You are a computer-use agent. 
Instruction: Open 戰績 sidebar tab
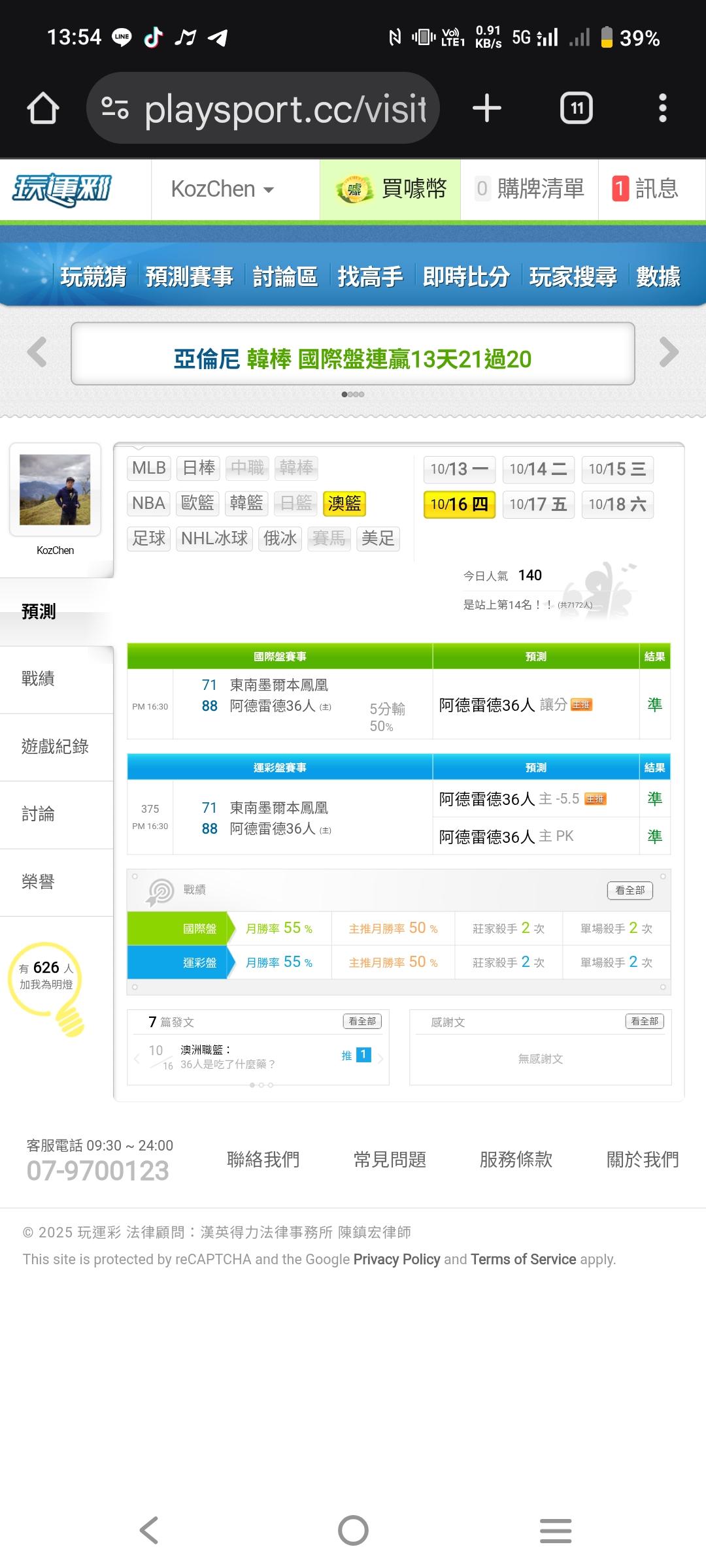57,679
